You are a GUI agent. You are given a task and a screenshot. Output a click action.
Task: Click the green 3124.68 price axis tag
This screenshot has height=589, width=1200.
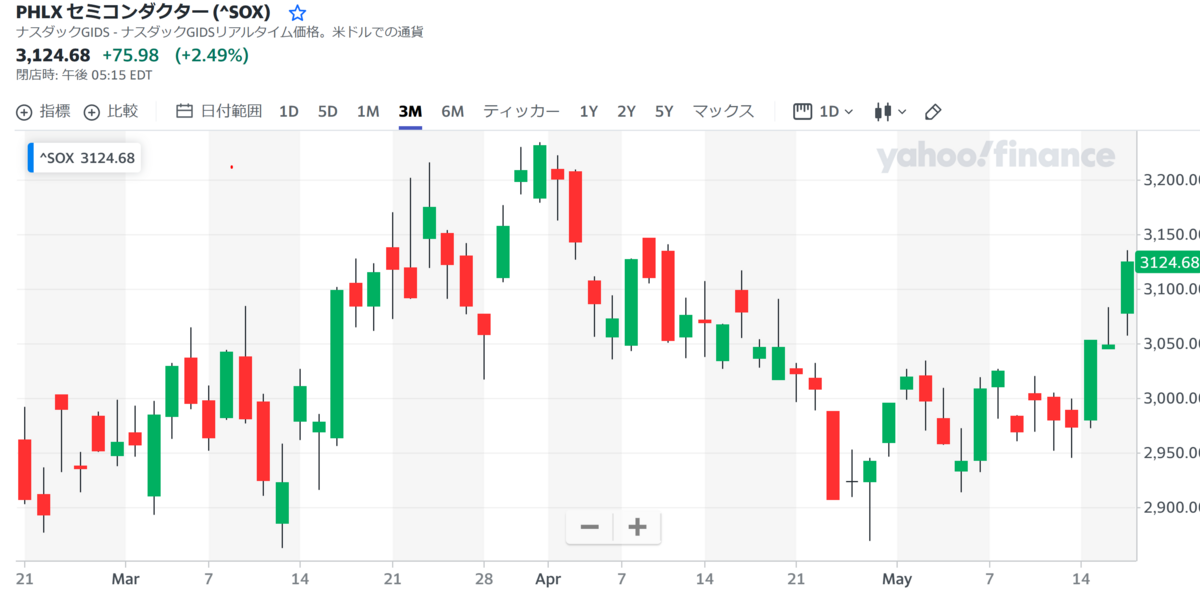1168,263
